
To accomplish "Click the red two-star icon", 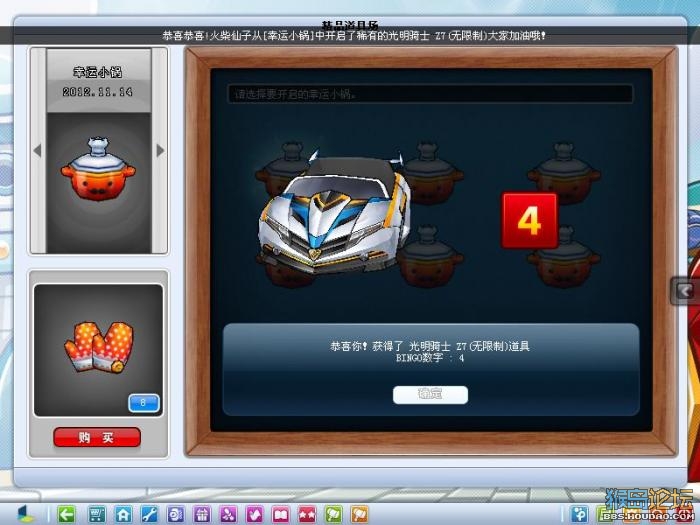I will click(307, 514).
